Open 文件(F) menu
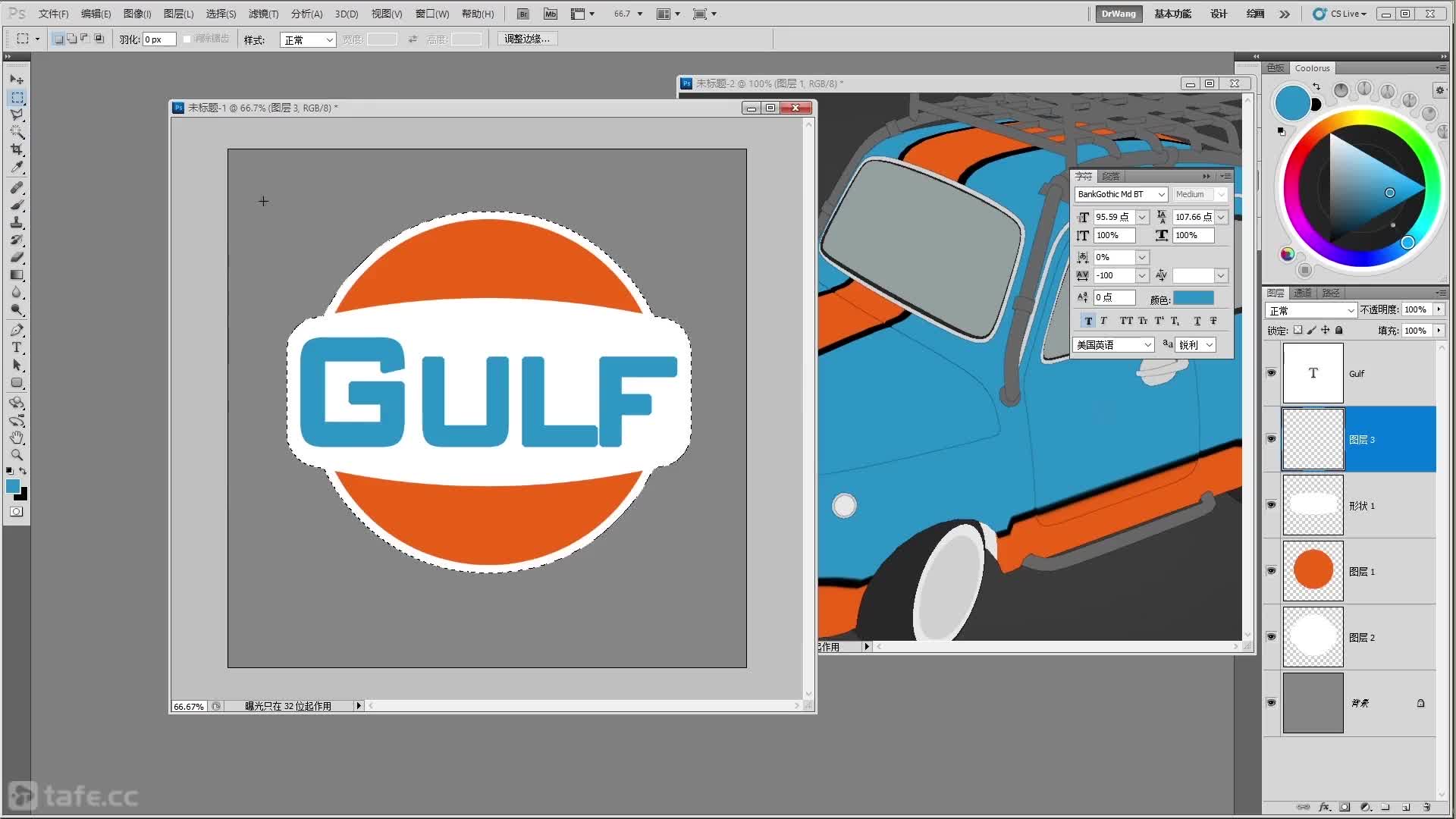Viewport: 1456px width, 819px height. click(x=53, y=14)
